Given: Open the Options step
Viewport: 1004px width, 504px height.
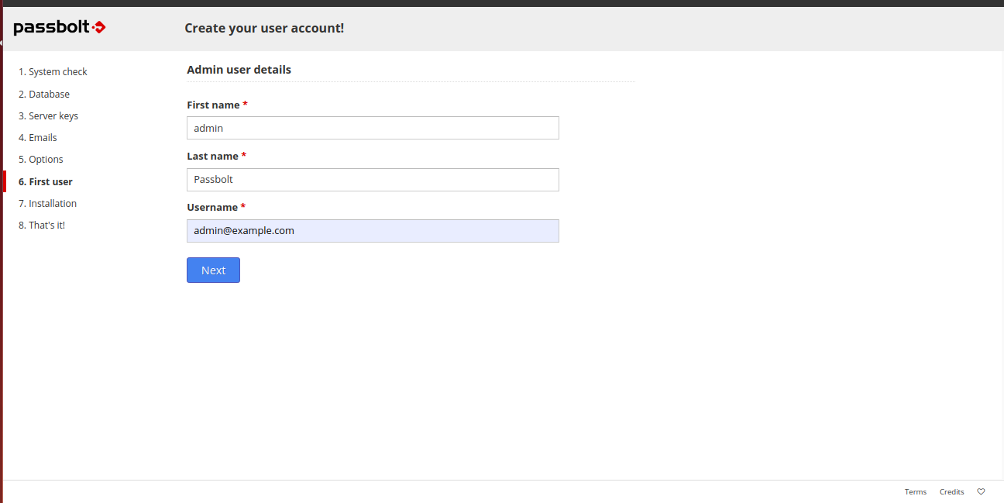Looking at the screenshot, I should click(41, 159).
